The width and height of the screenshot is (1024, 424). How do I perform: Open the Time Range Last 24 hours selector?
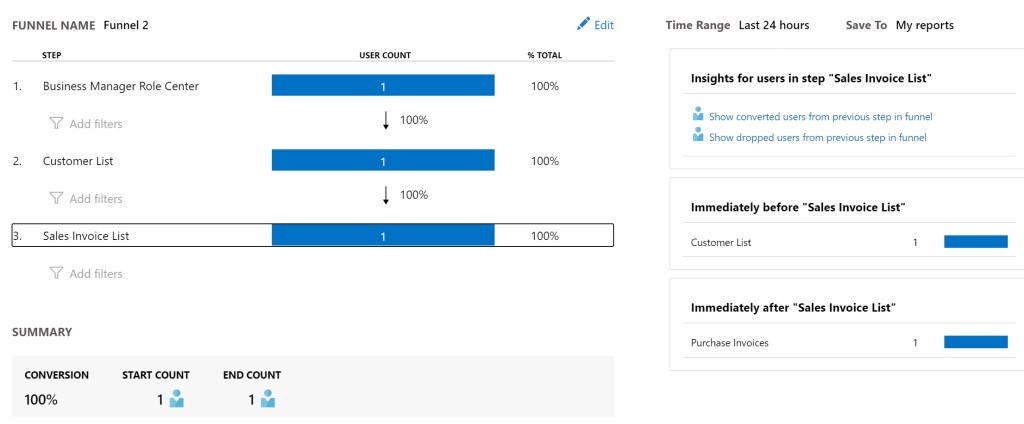(x=773, y=25)
